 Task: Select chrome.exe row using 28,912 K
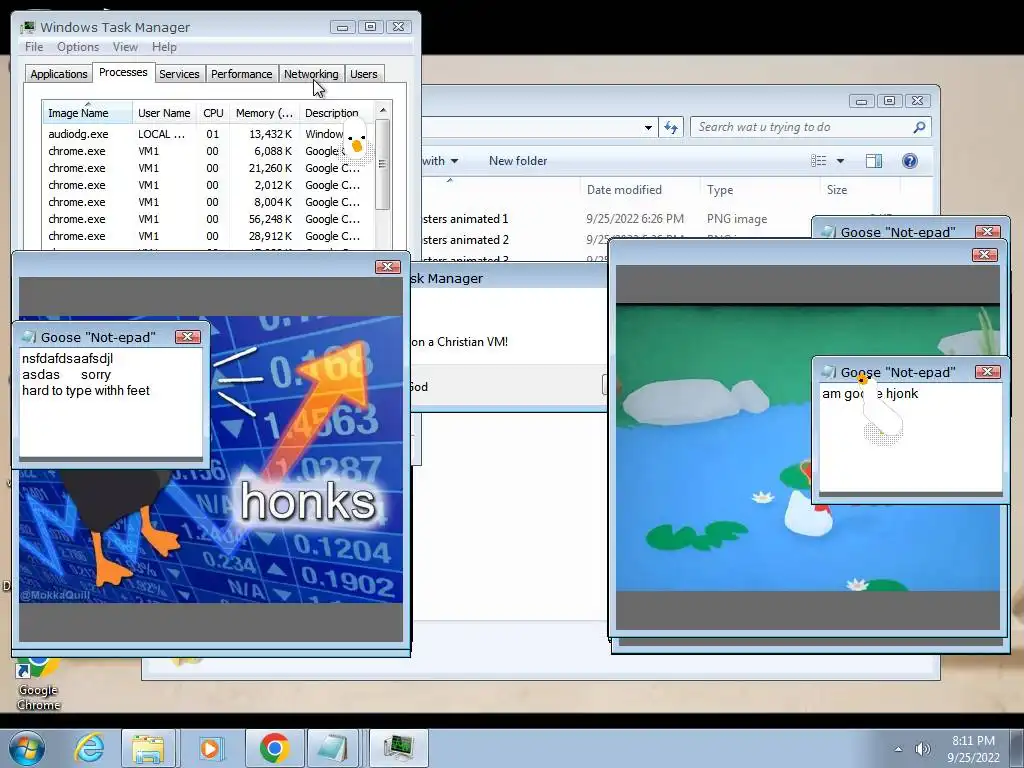tap(209, 236)
